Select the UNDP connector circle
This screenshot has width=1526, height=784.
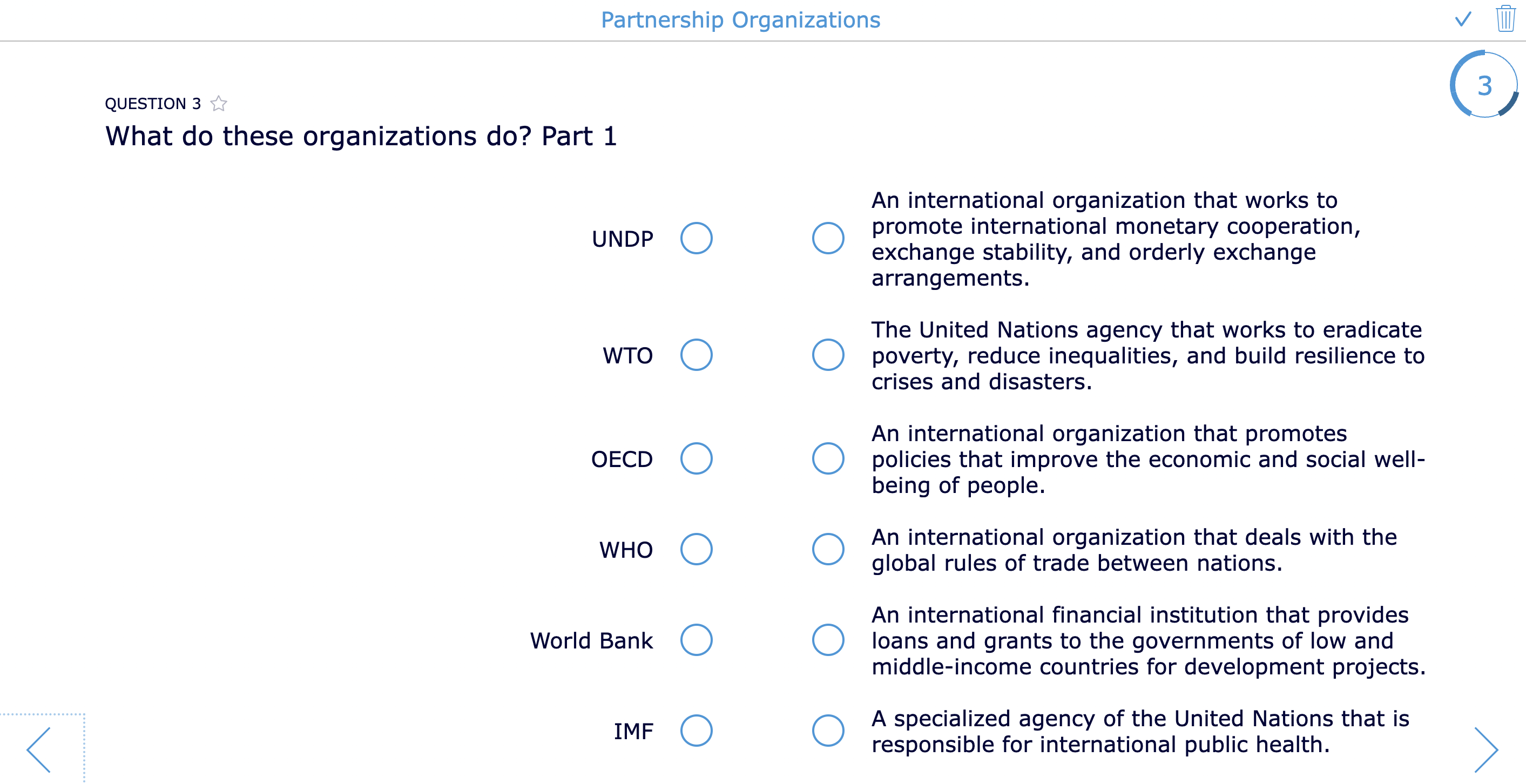click(698, 238)
